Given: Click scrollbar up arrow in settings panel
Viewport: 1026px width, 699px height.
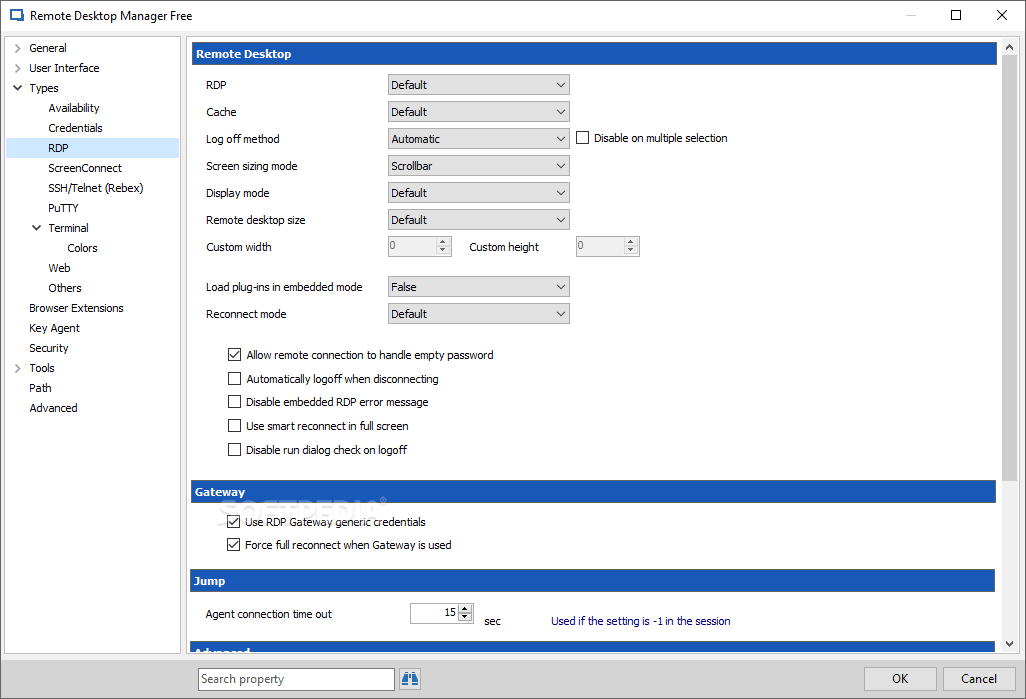Looking at the screenshot, I should 1009,47.
